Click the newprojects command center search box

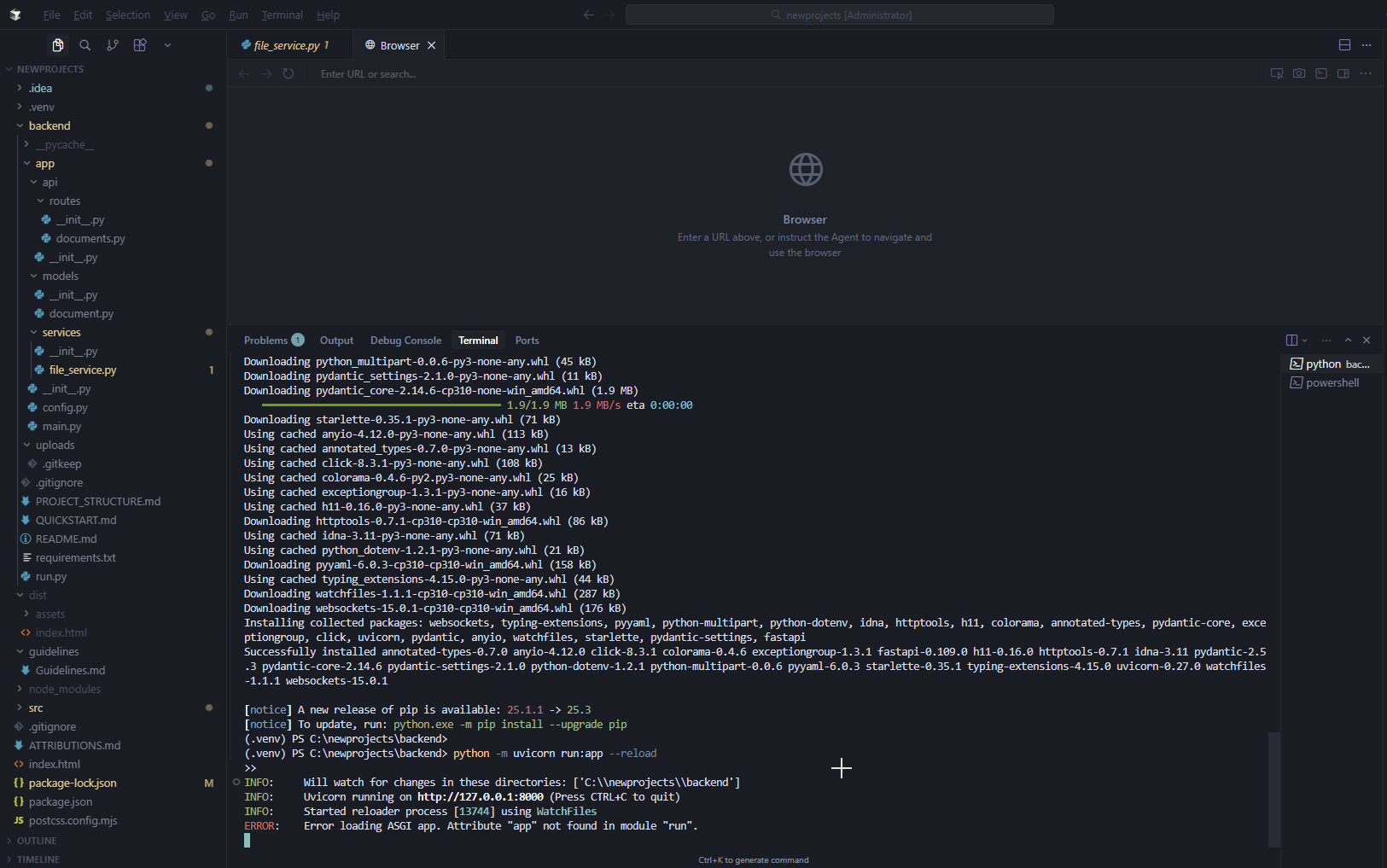pos(840,15)
